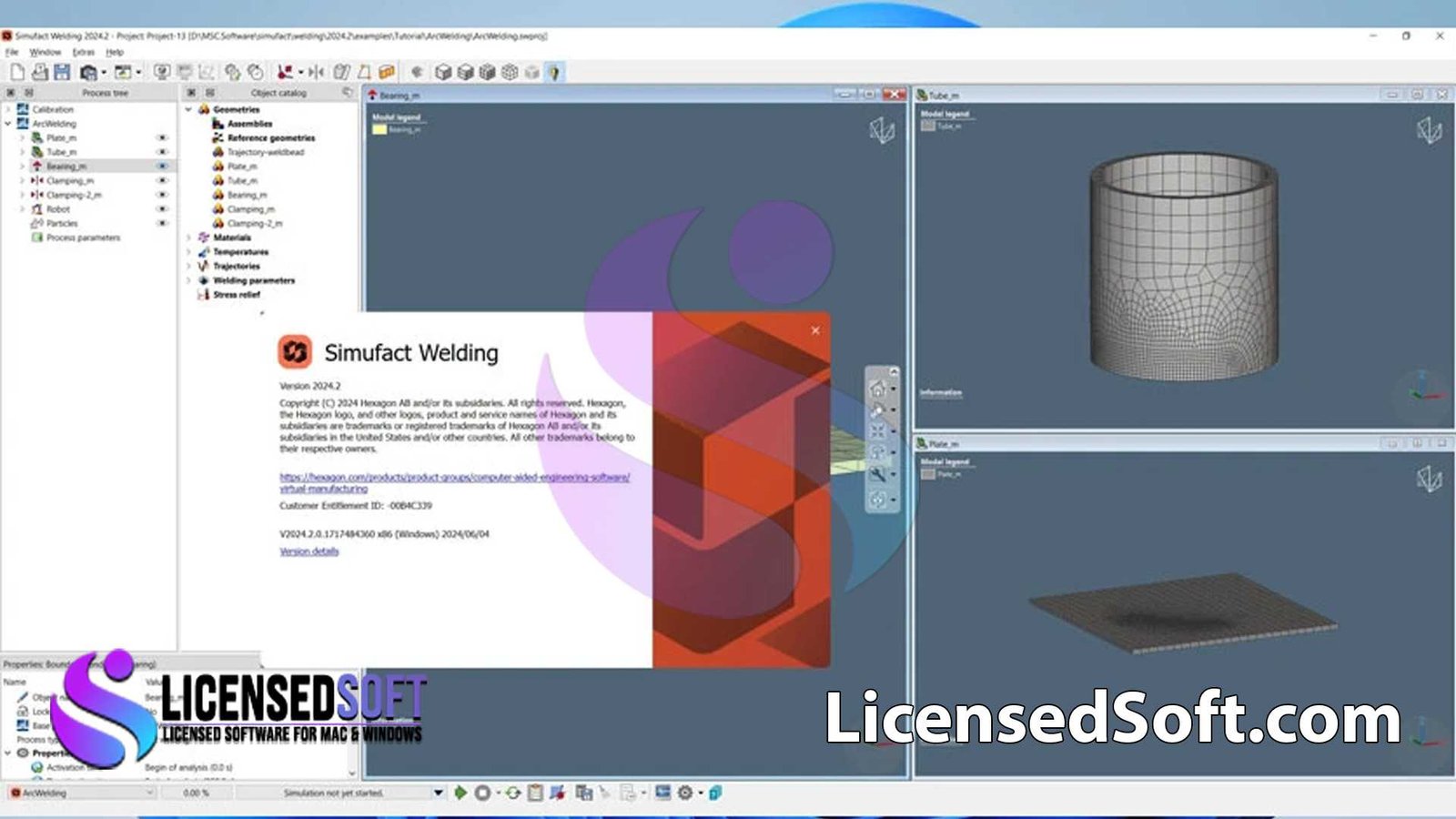The image size is (1456, 819).
Task: Select Stress relief in object catalog
Action: tap(237, 295)
